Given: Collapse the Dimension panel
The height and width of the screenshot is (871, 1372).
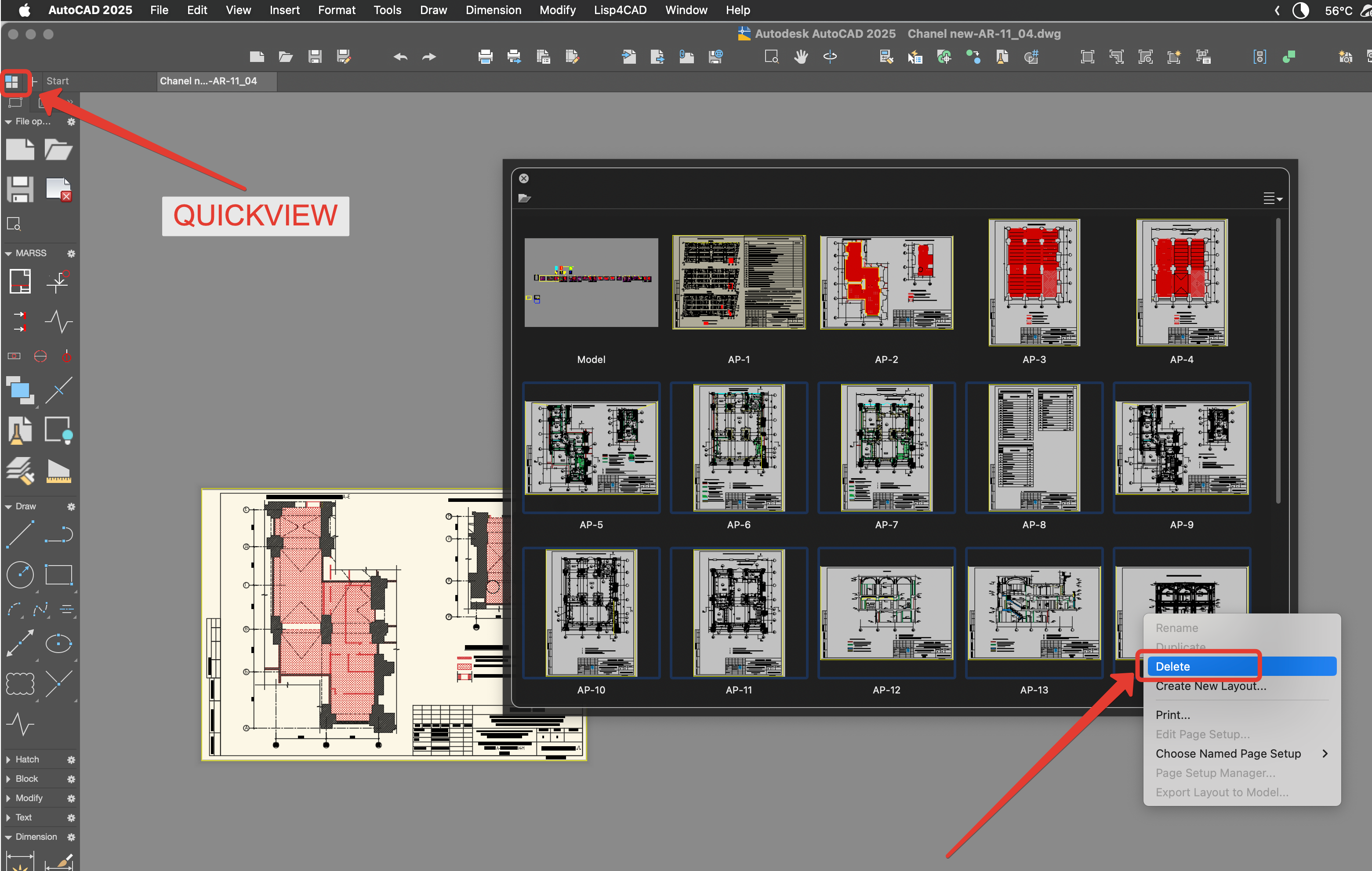Looking at the screenshot, I should pyautogui.click(x=8, y=838).
